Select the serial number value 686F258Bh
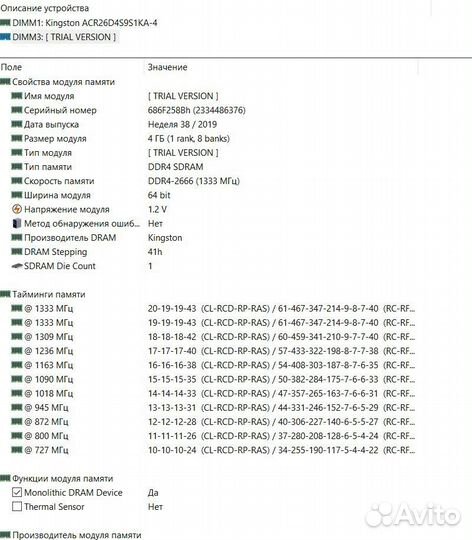The width and height of the screenshot is (472, 540). point(197,110)
